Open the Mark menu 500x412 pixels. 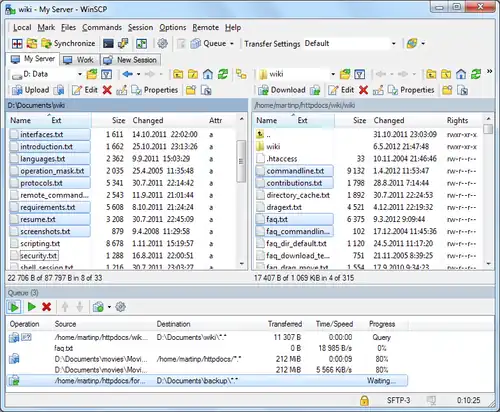46,28
